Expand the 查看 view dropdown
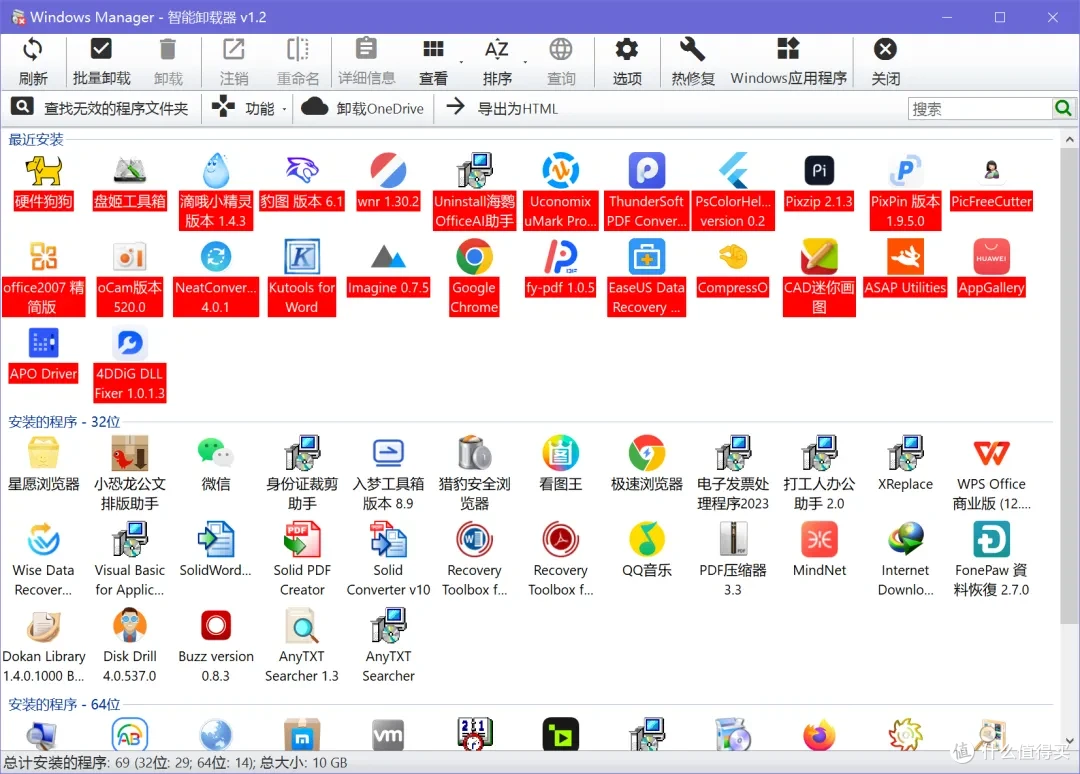Image resolution: width=1080 pixels, height=774 pixels. pos(461,62)
